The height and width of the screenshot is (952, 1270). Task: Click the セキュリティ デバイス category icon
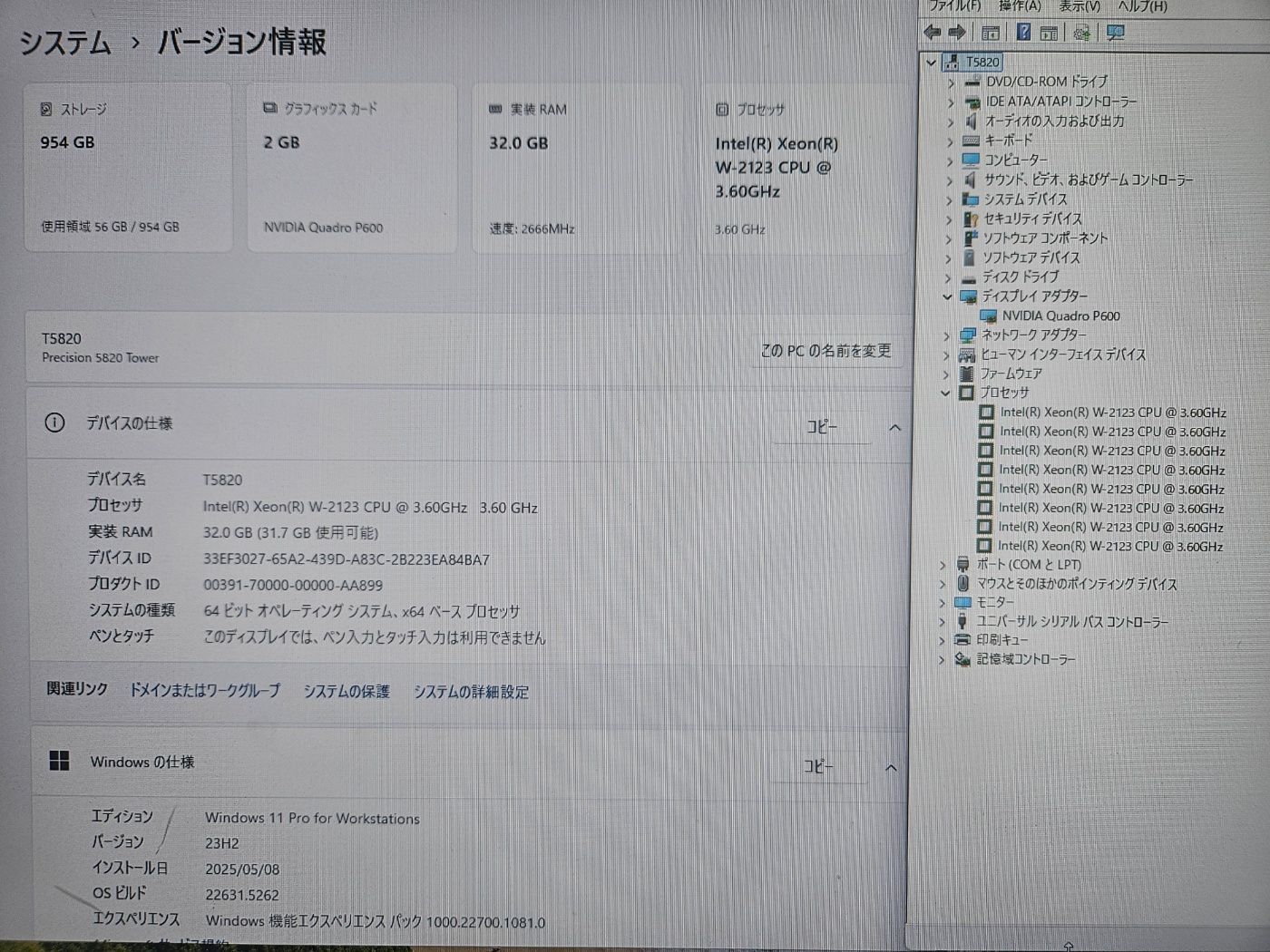(x=970, y=219)
